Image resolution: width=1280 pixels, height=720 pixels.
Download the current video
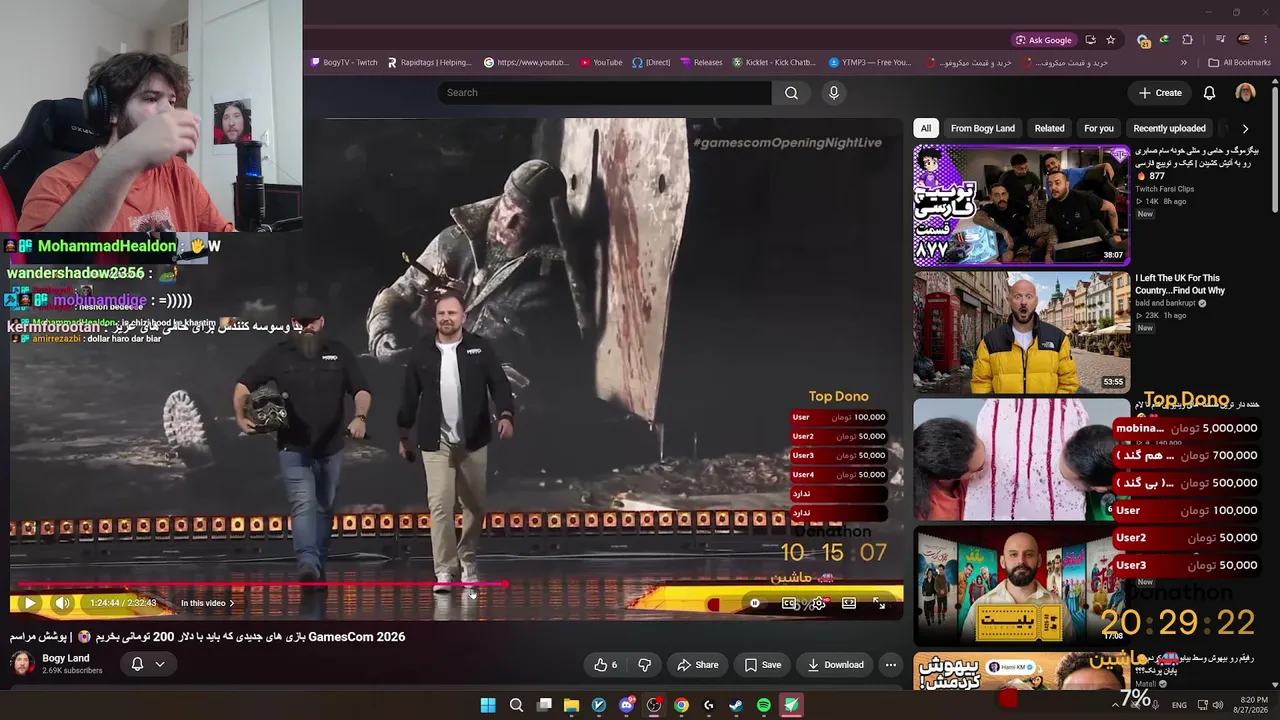click(835, 665)
